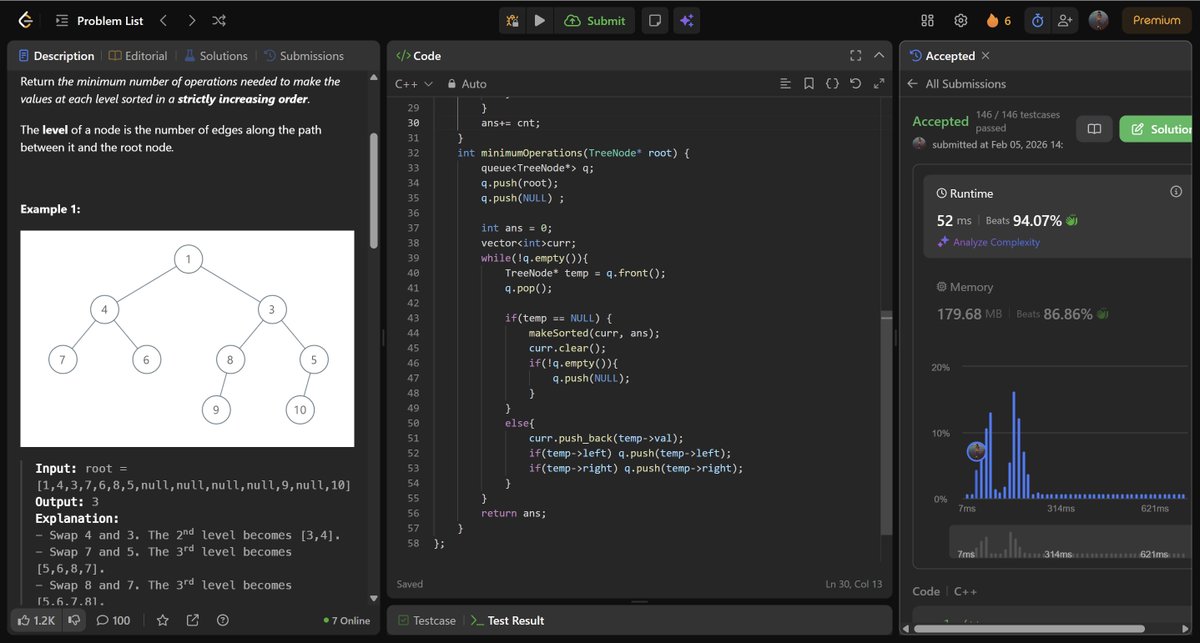Click the binary tree example image
Viewport: 1200px width, 643px height.
187,339
